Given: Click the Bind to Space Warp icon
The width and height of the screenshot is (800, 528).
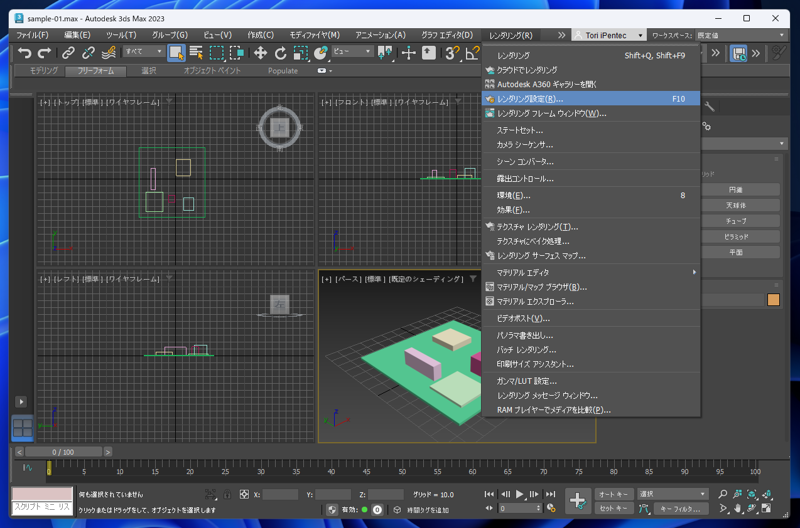Looking at the screenshot, I should 108,53.
